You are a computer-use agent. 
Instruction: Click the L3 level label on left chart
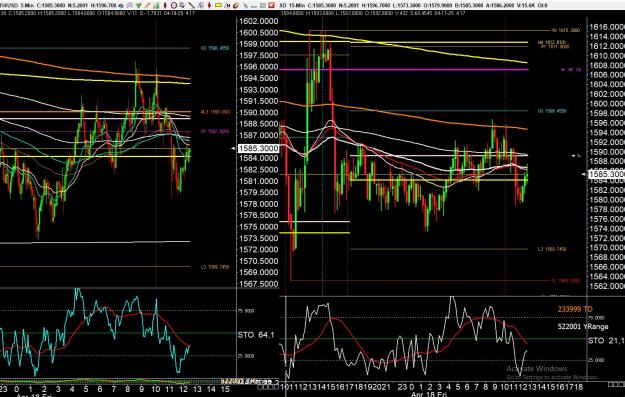pyautogui.click(x=215, y=267)
